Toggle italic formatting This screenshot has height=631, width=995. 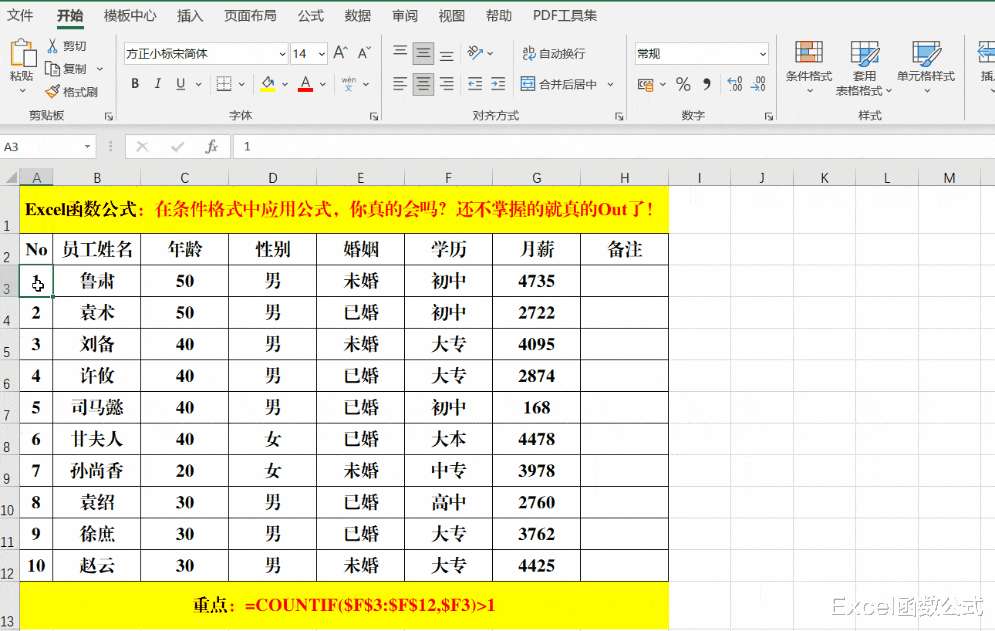pyautogui.click(x=157, y=84)
